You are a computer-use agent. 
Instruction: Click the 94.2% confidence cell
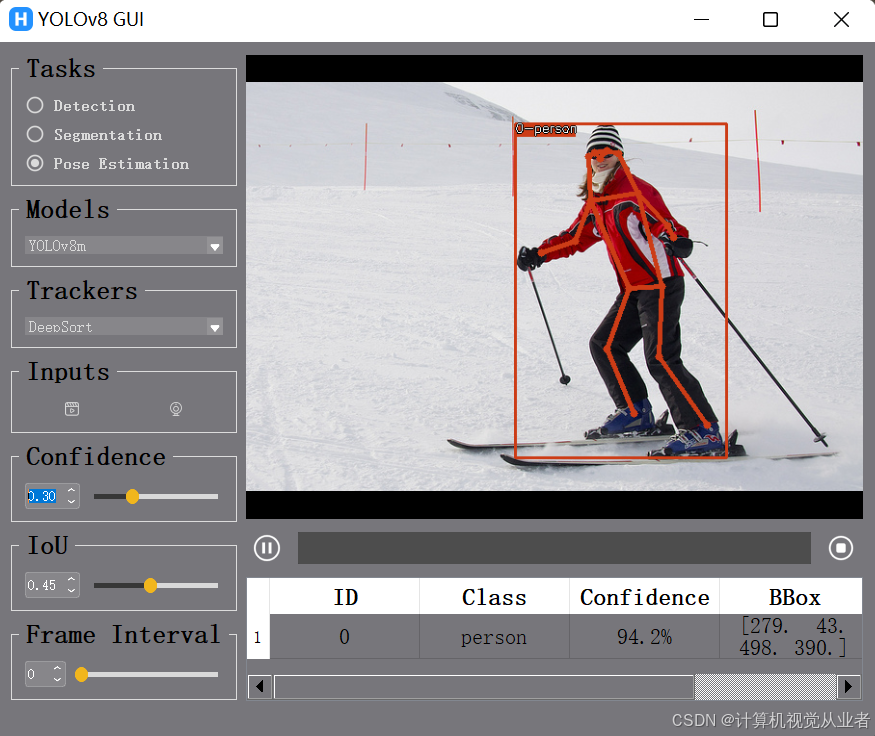point(645,637)
